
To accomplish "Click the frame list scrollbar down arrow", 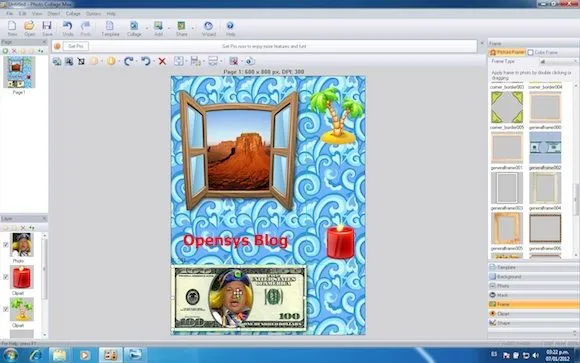I will tap(576, 255).
